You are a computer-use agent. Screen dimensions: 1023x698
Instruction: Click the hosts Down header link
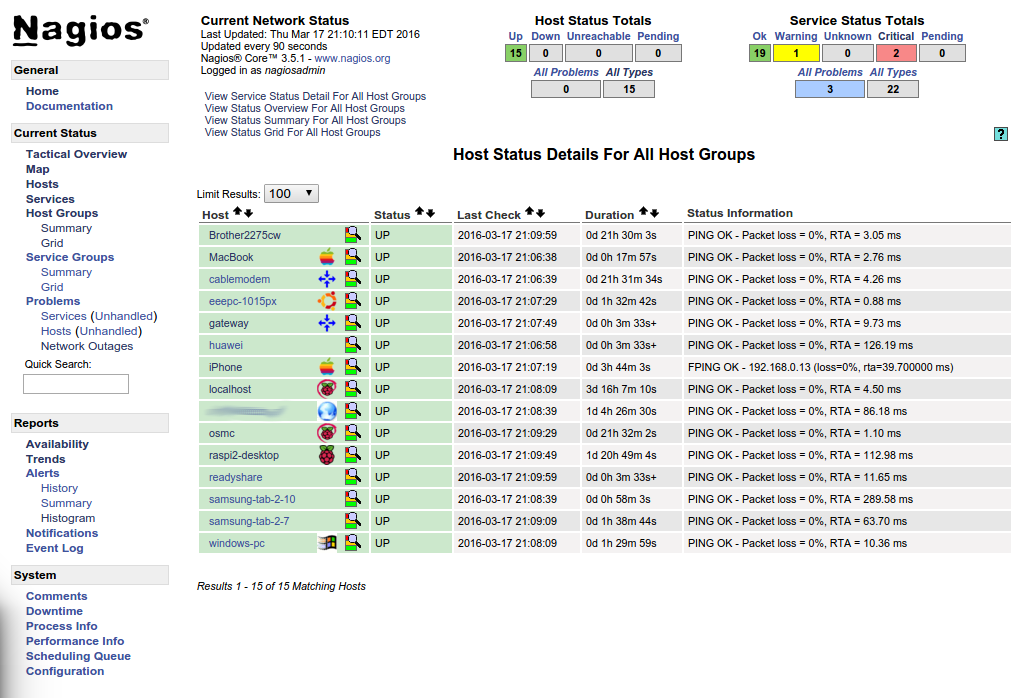click(545, 37)
